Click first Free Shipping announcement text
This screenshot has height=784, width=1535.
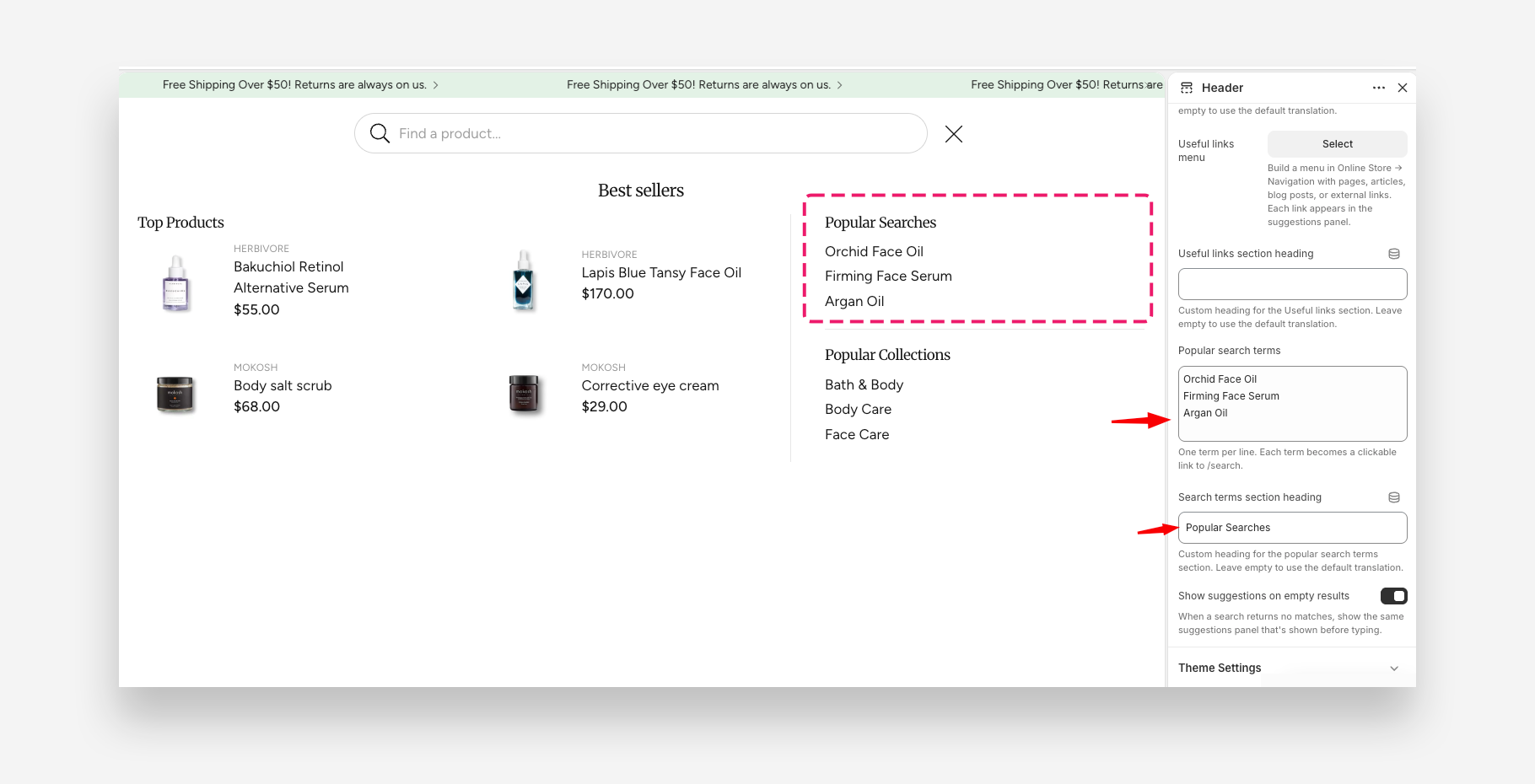tap(294, 85)
